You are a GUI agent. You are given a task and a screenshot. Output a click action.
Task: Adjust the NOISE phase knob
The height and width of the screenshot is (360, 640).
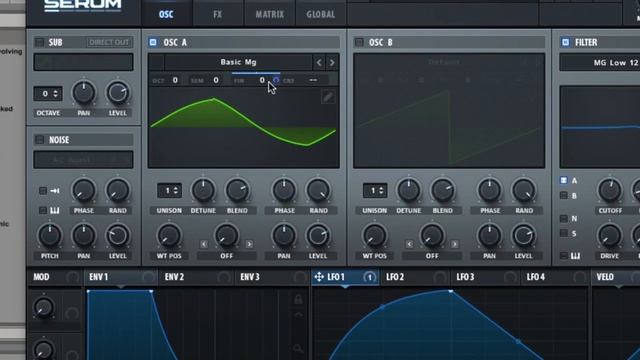[84, 191]
